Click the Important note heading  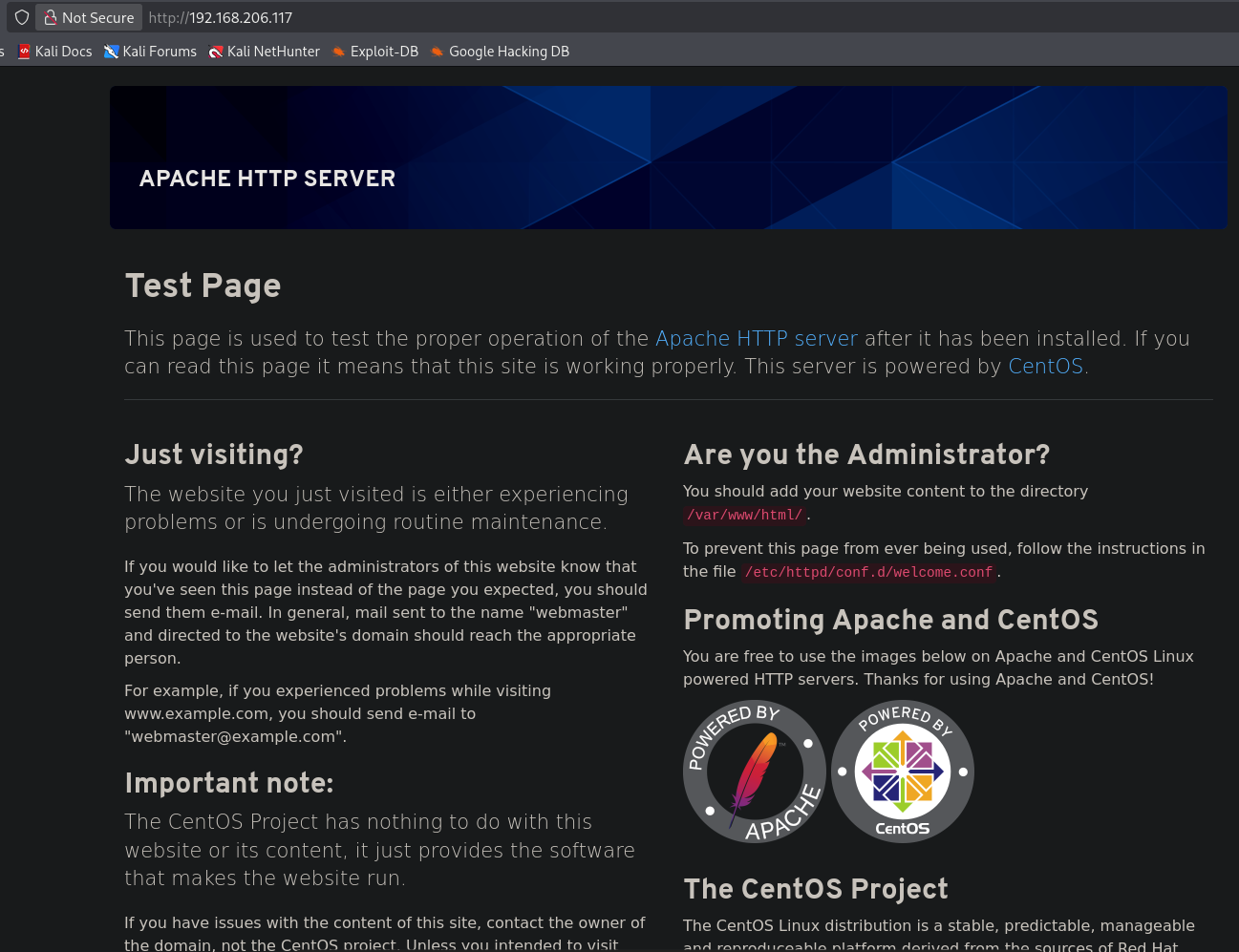click(x=229, y=783)
